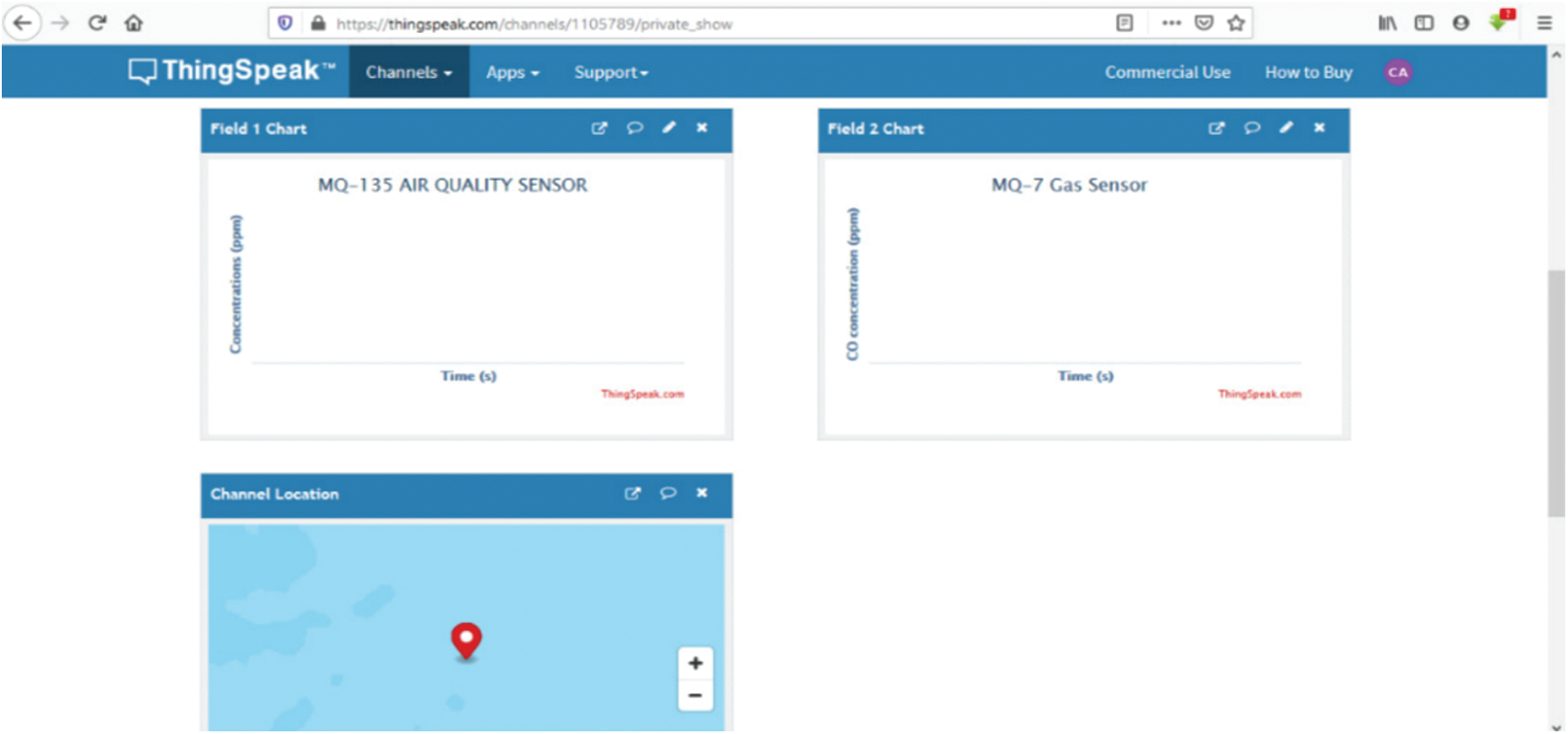Open Field 2 Chart in new window

(x=1216, y=129)
